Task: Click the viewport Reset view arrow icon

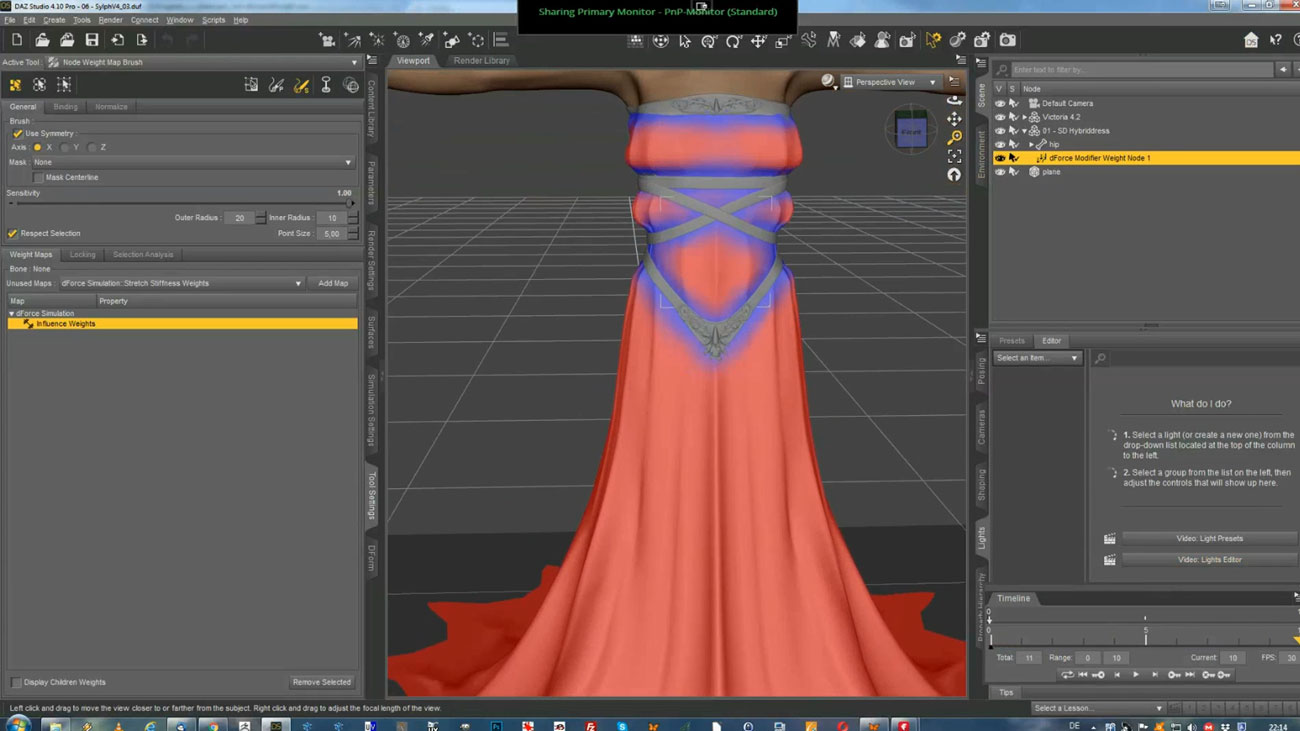Action: pos(954,175)
